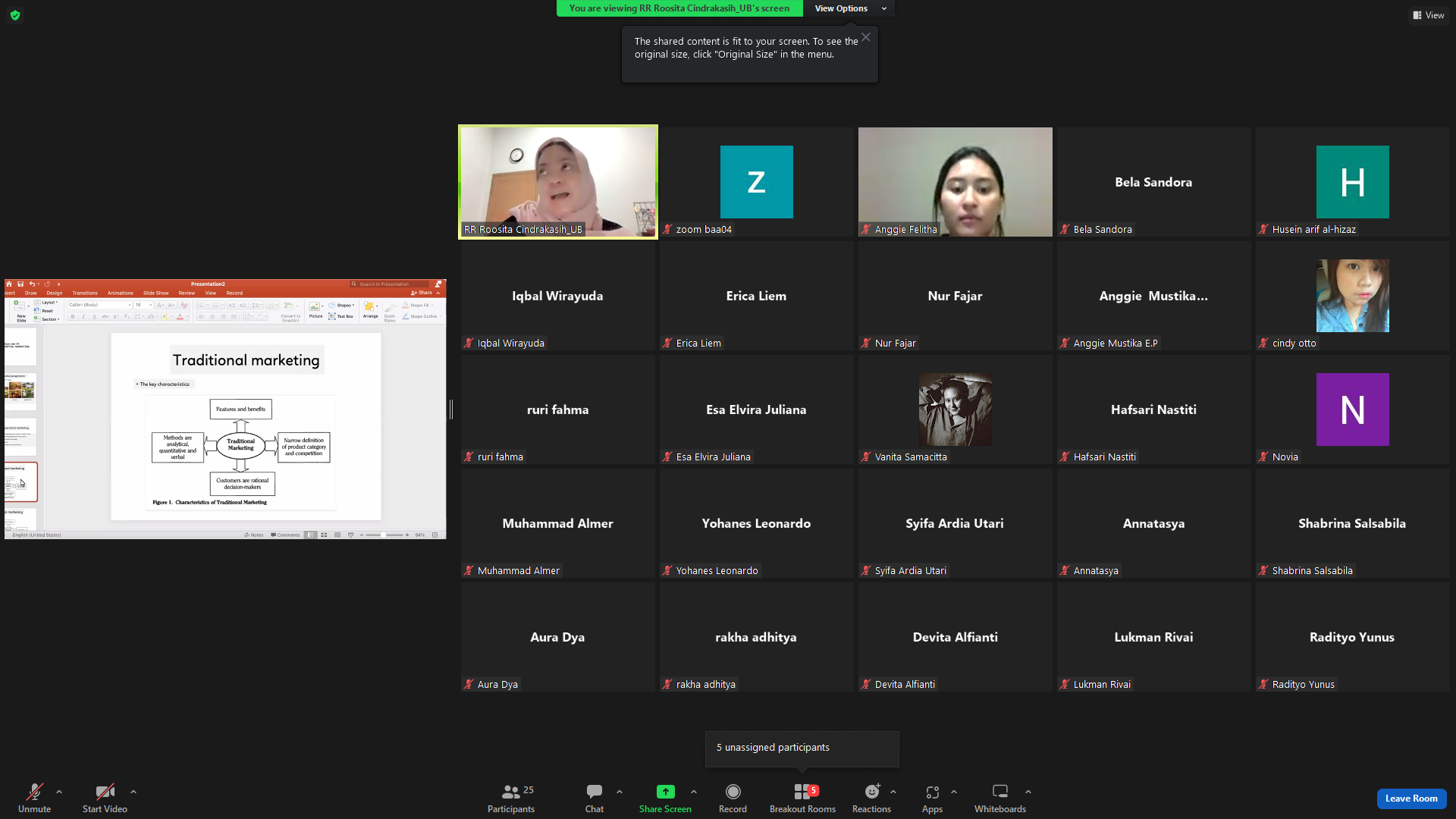Open the Reactions smiley icon
The width and height of the screenshot is (1456, 819).
click(x=872, y=792)
